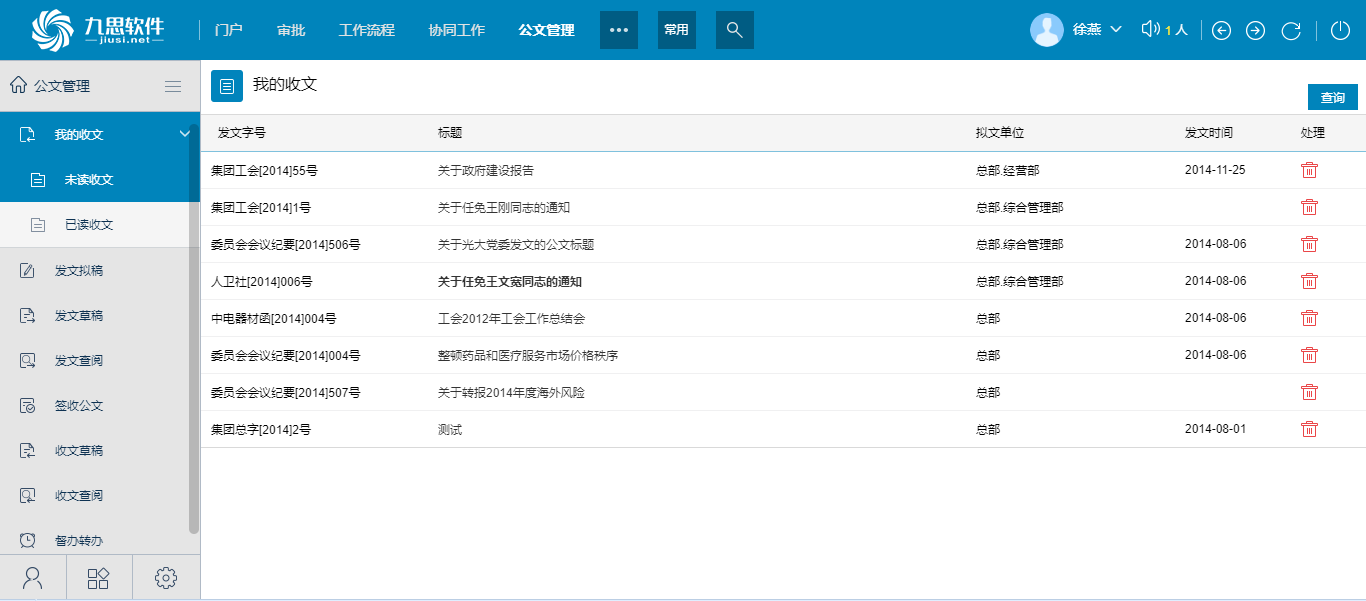Viewport: 1366px width, 601px height.
Task: Open the 协同工作 top menu
Action: point(456,30)
